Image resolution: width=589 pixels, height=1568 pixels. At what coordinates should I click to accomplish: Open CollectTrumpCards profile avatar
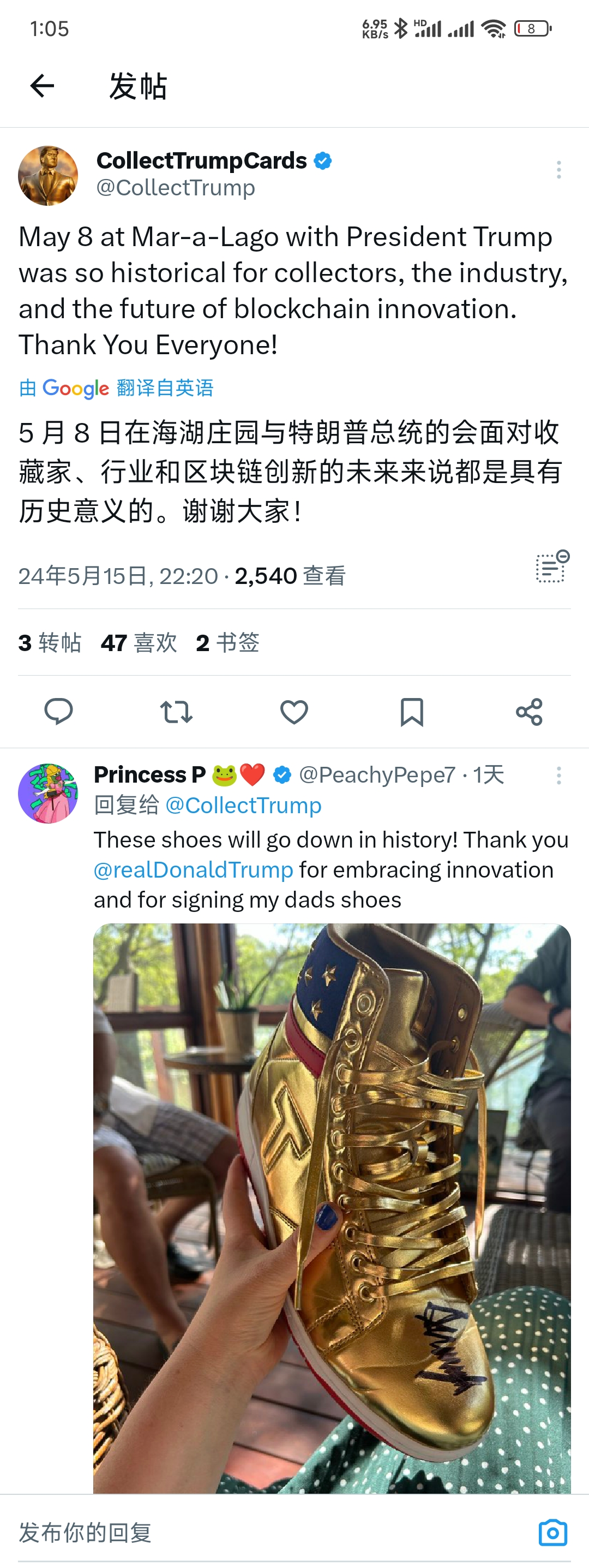[48, 175]
